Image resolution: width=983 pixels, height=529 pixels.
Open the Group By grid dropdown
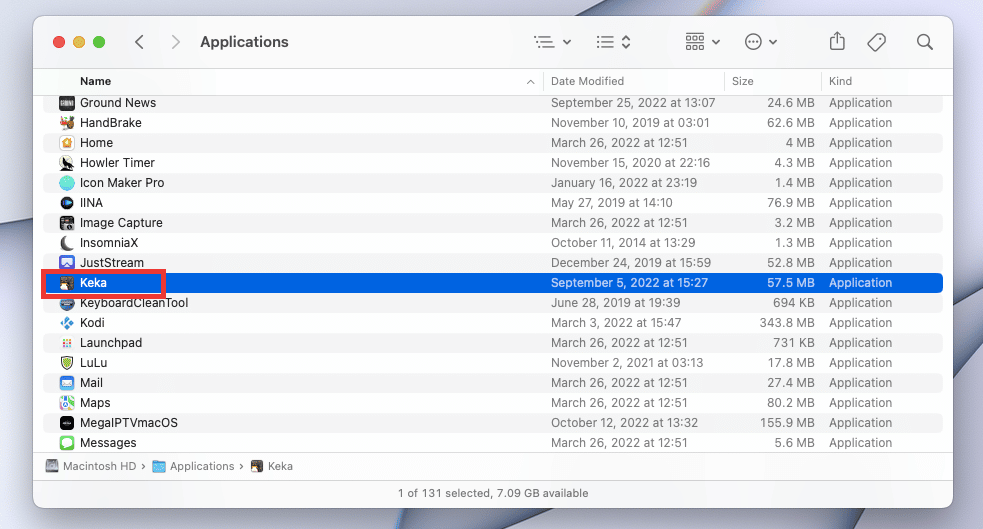[x=702, y=42]
